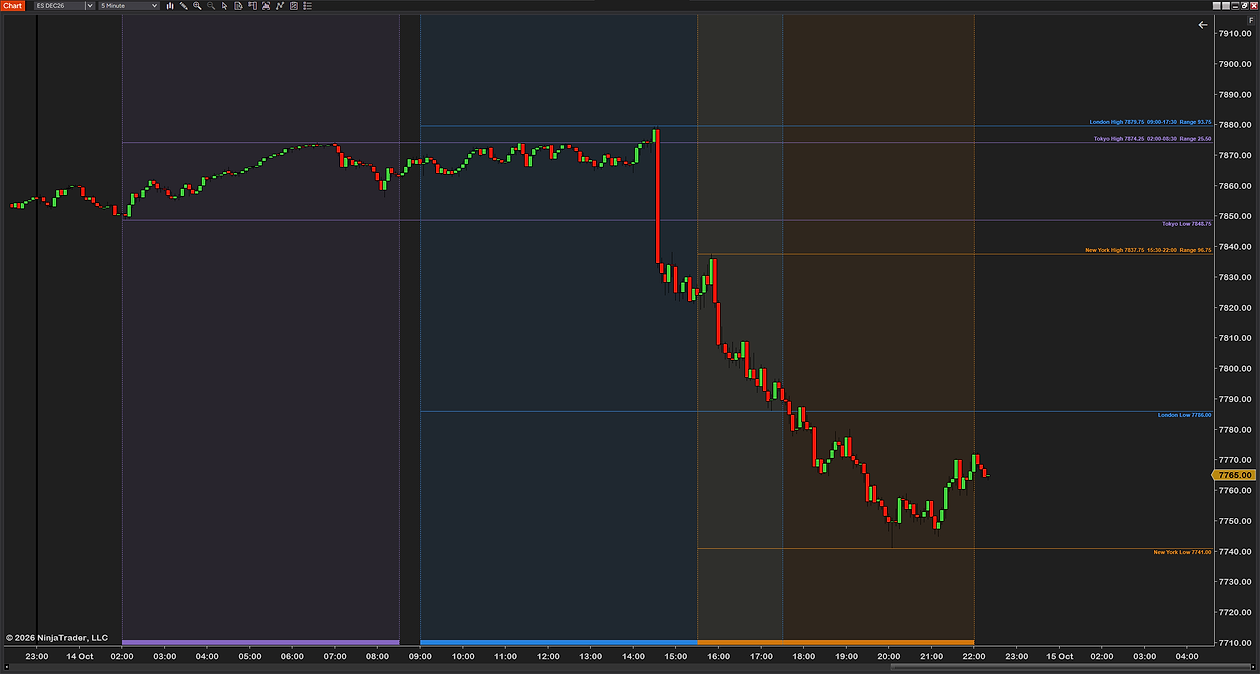The height and width of the screenshot is (674, 1260).
Task: Click the 15:00 time axis label
Action: pos(676,656)
